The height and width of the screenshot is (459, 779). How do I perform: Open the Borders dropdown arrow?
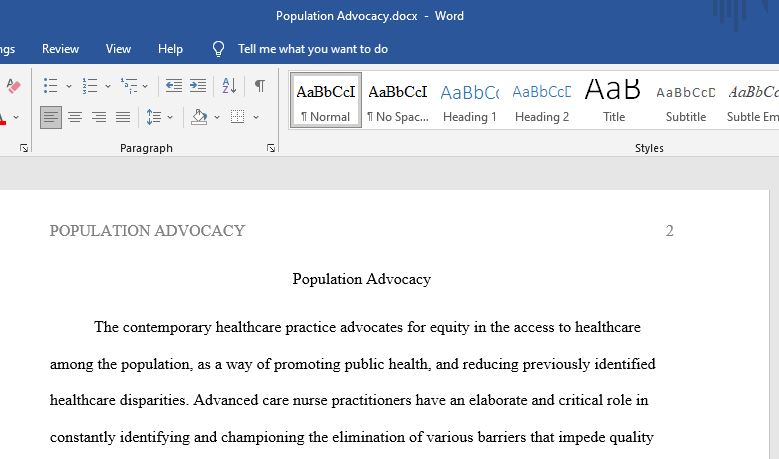pos(256,117)
